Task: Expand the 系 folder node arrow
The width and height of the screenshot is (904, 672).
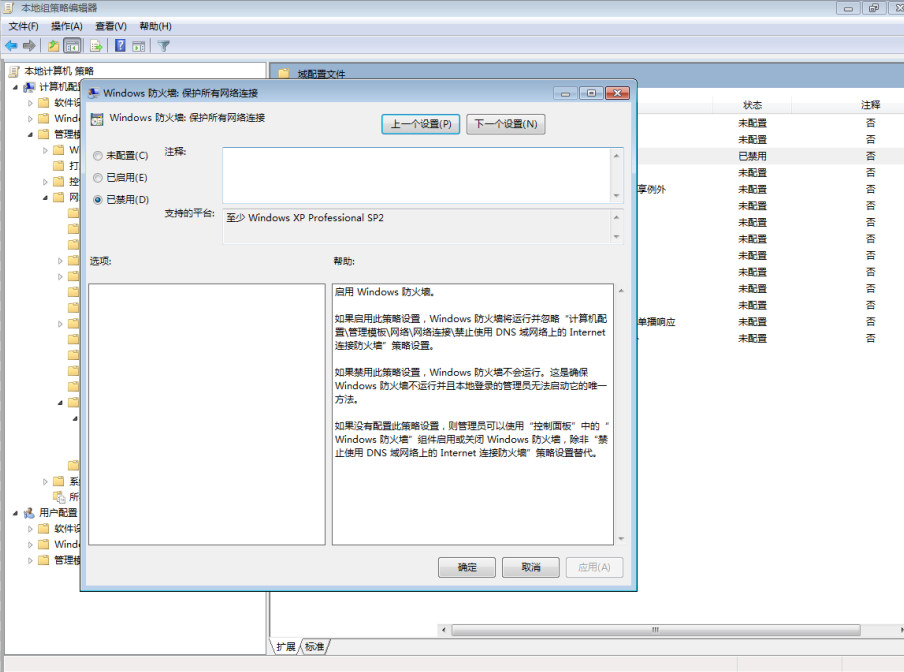Action: 45,482
